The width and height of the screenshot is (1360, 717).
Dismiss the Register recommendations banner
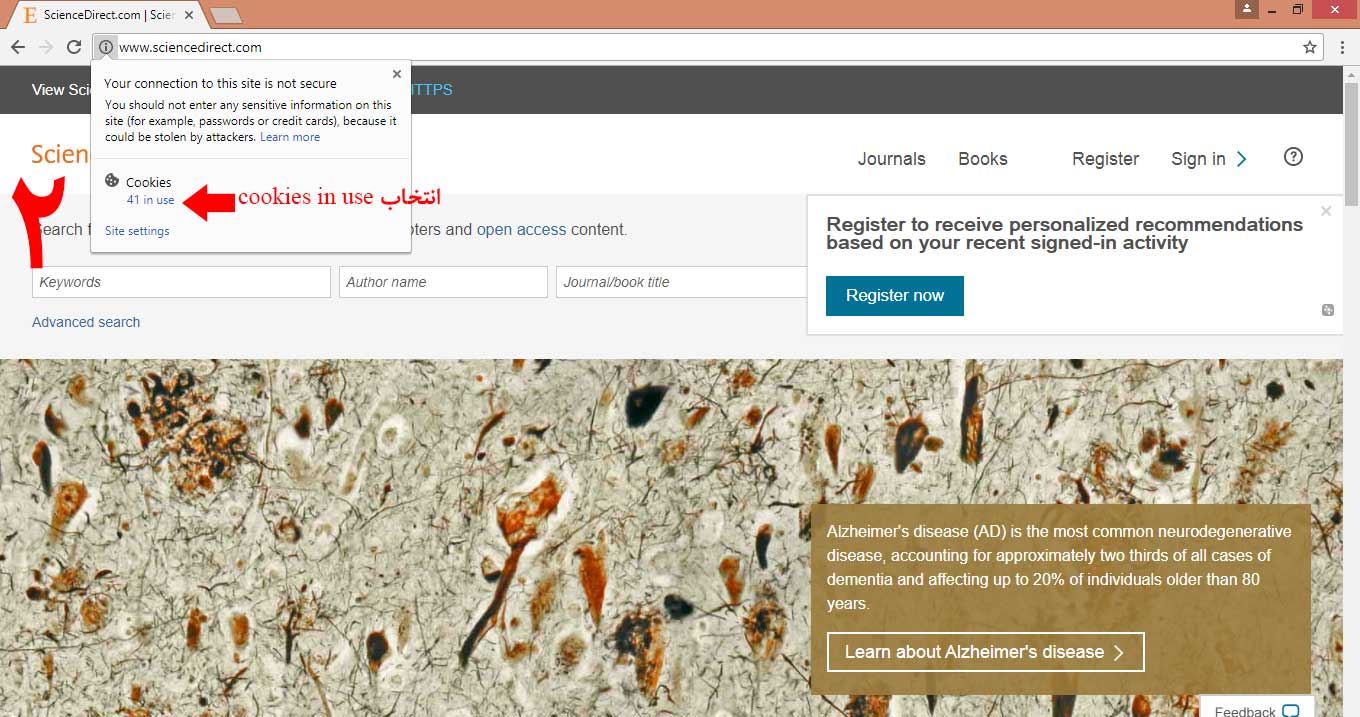(1326, 211)
